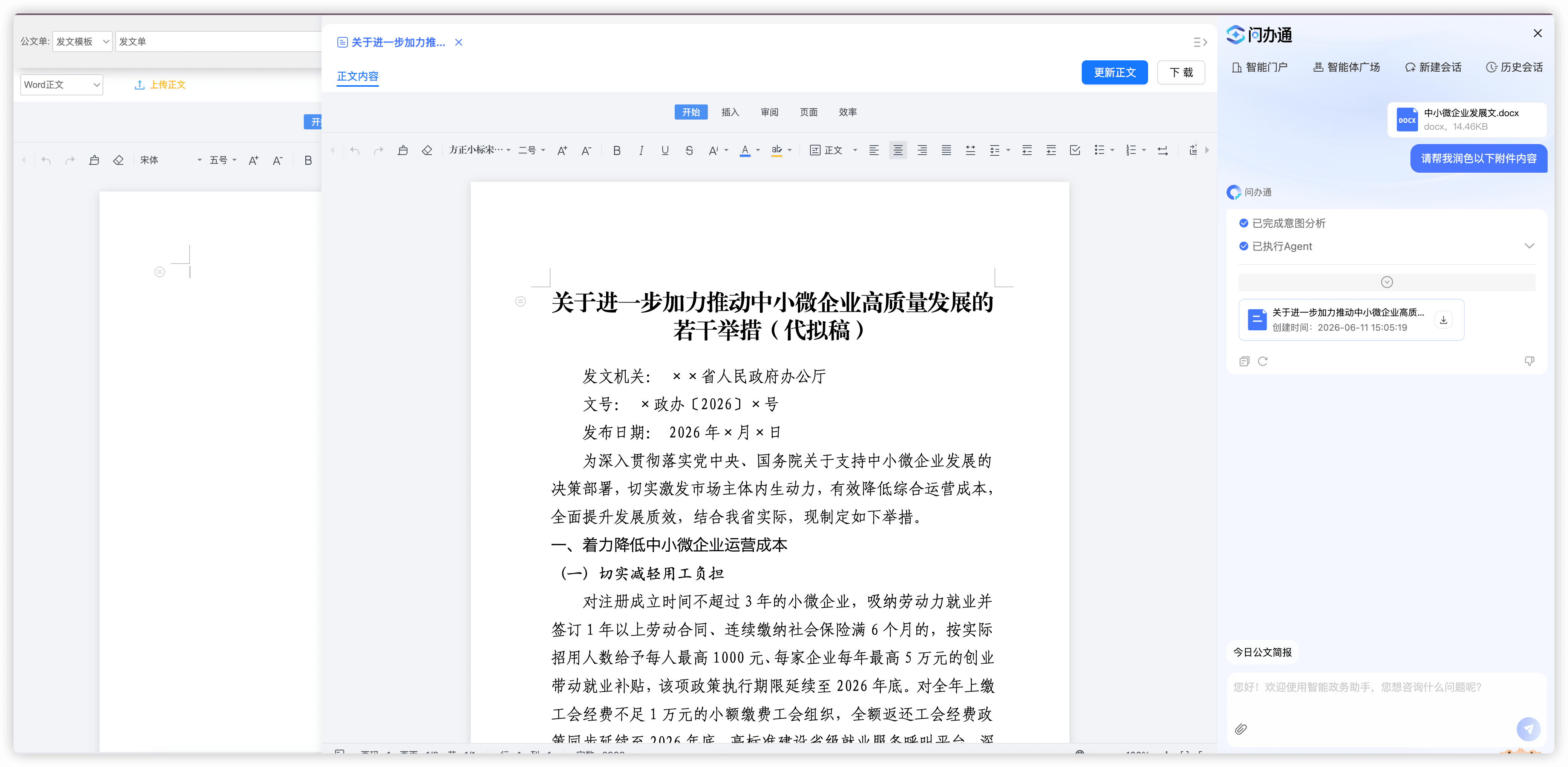Image resolution: width=1568 pixels, height=767 pixels.
Task: Select the format painter in document editor toolbar
Action: (x=403, y=150)
